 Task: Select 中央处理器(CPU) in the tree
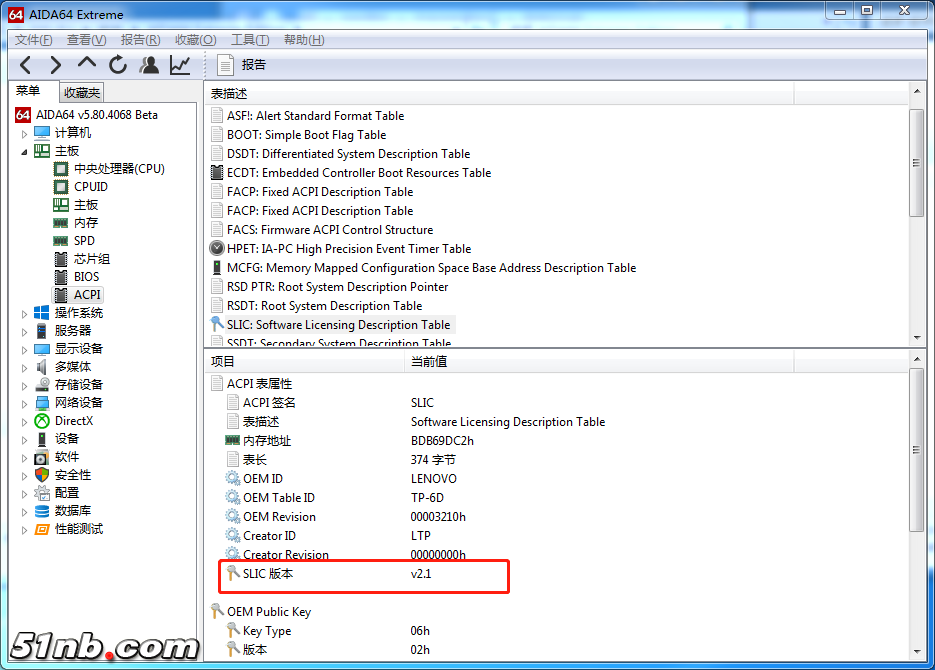click(x=119, y=169)
